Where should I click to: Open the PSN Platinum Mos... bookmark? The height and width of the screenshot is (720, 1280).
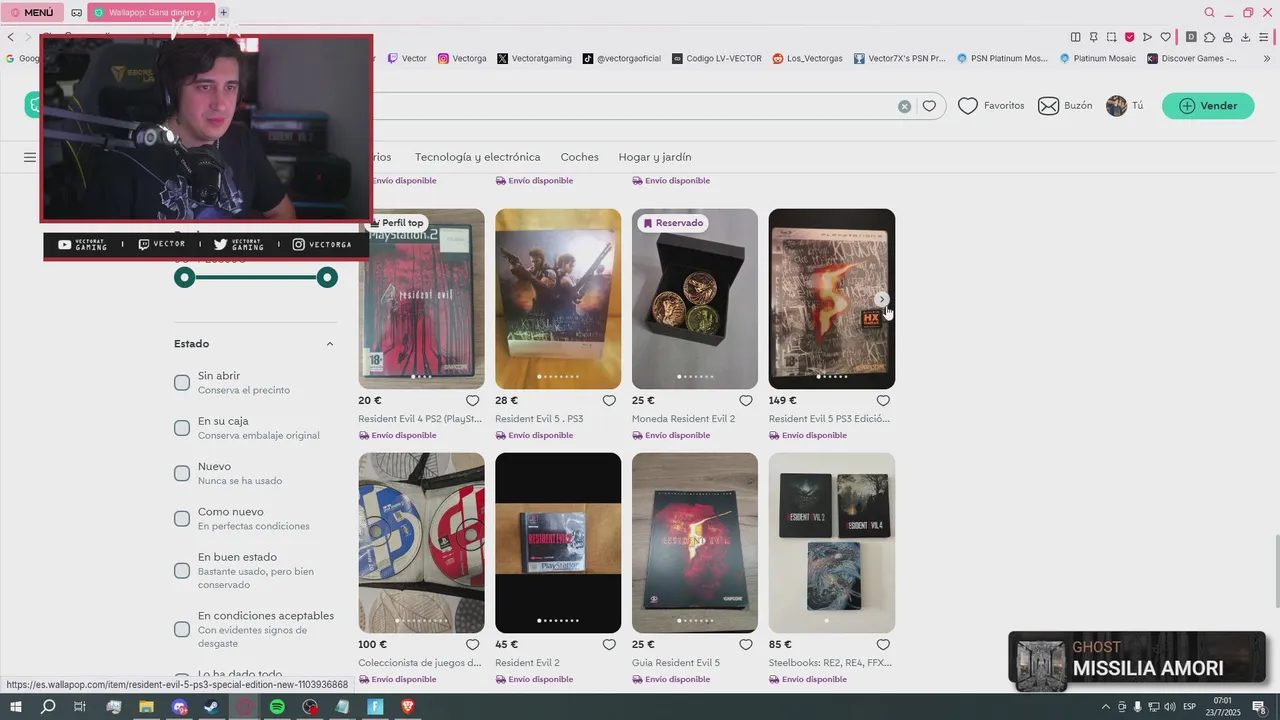pos(1003,59)
